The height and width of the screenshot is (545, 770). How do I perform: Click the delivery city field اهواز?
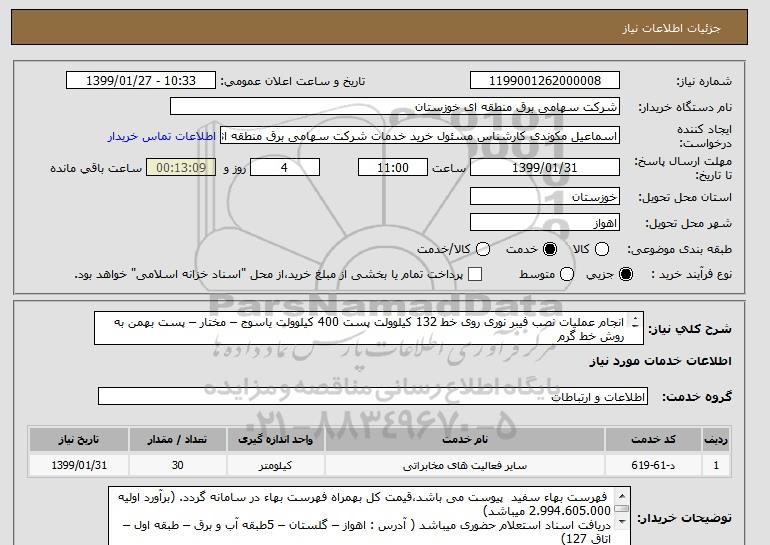pyautogui.click(x=545, y=222)
